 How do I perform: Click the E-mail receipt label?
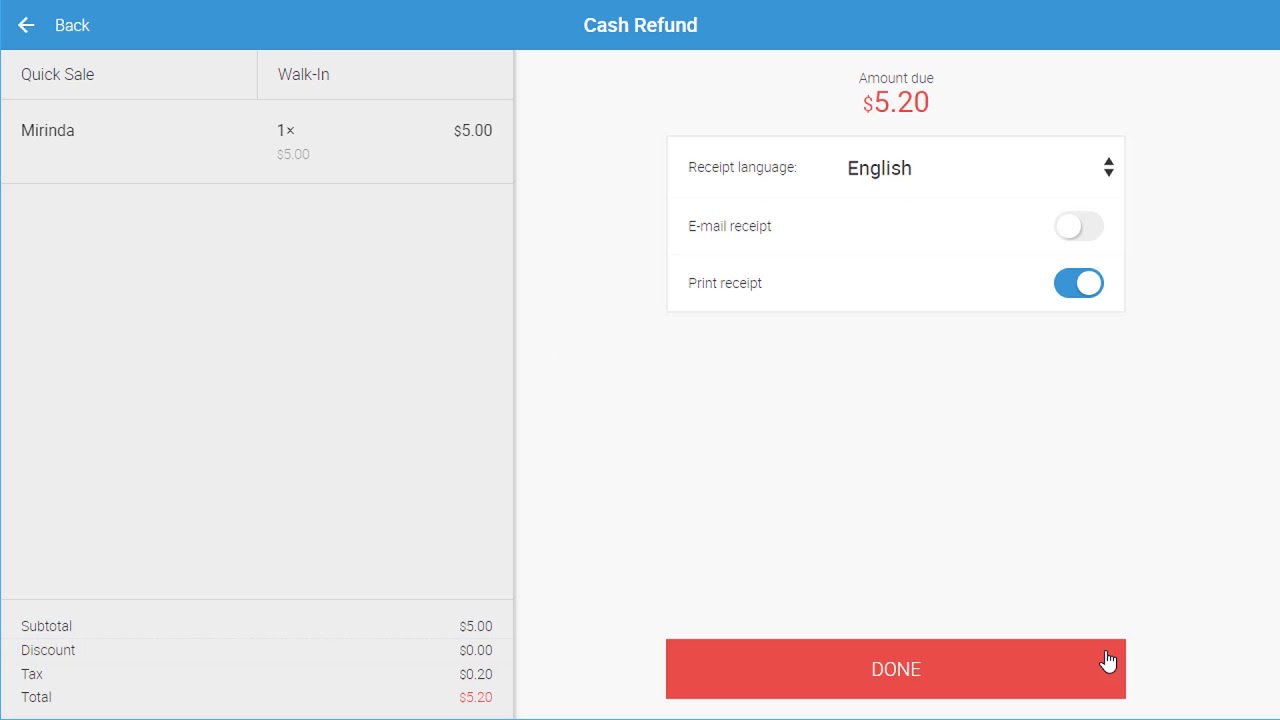(x=730, y=226)
